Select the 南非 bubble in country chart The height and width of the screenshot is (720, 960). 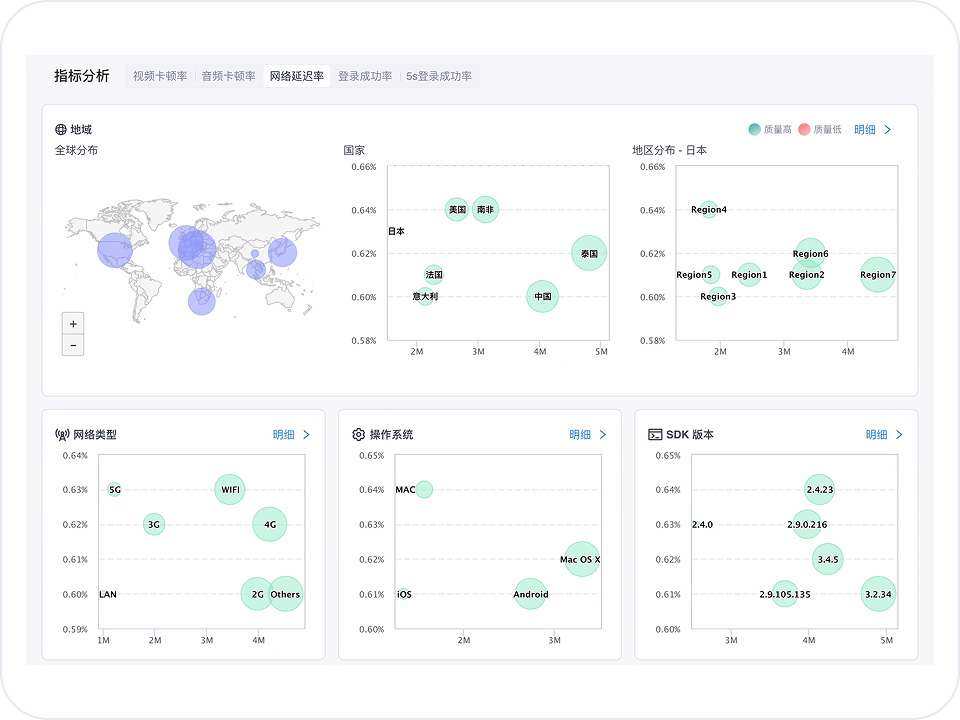tap(486, 209)
